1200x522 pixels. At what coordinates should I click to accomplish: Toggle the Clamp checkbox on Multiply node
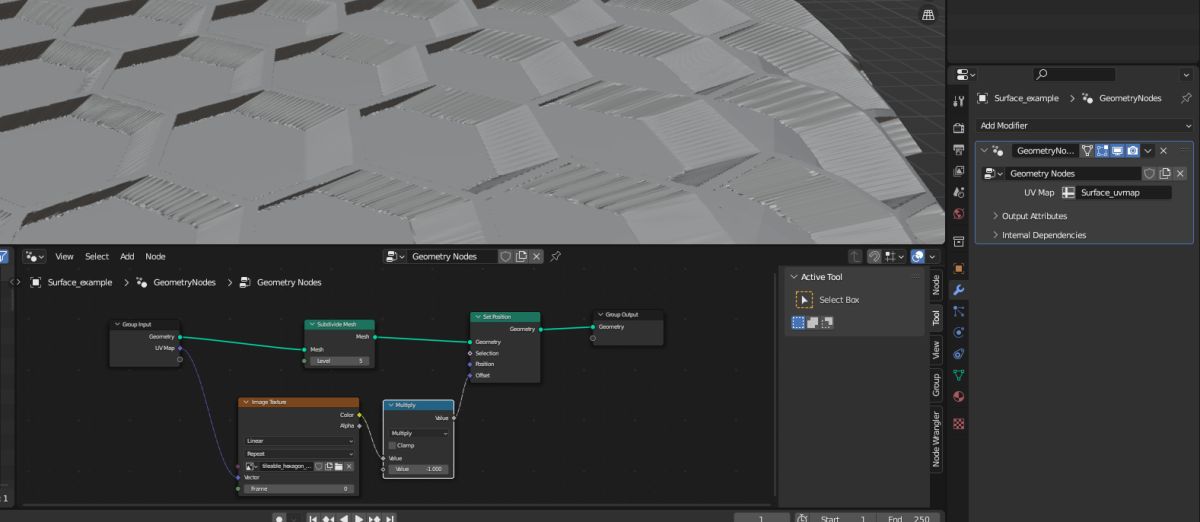[x=392, y=445]
